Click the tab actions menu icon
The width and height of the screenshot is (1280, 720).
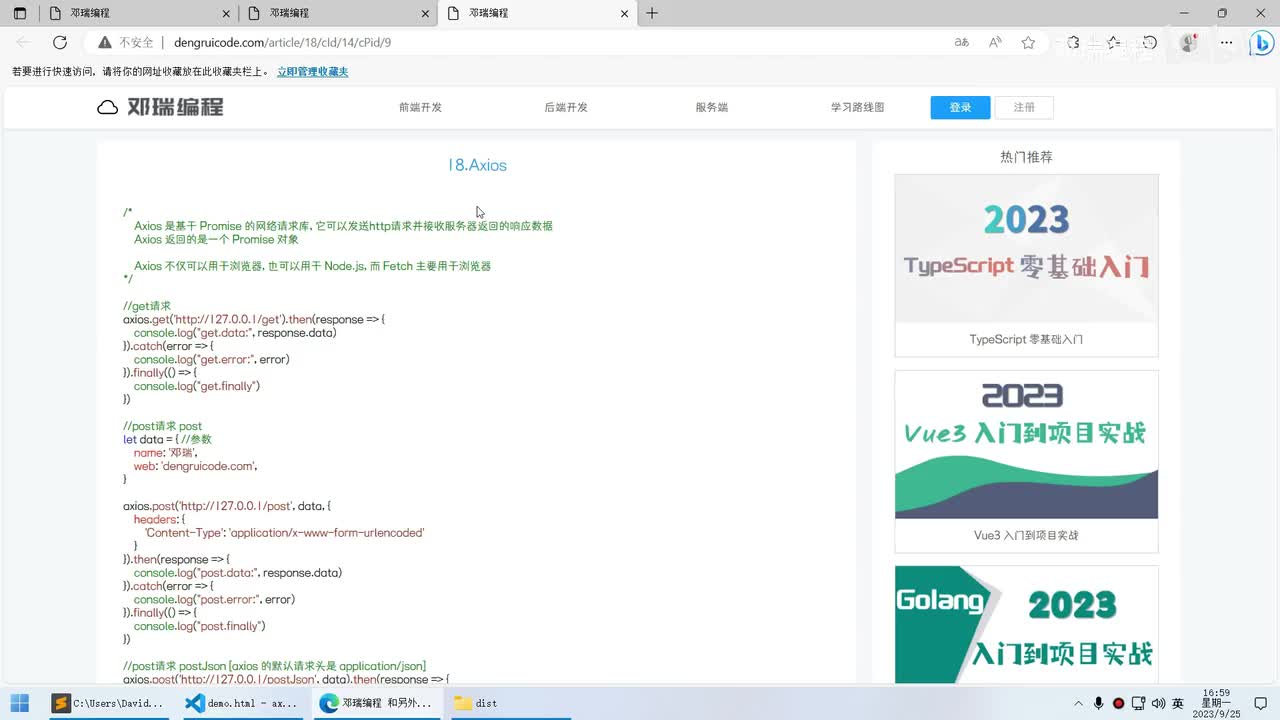coord(20,13)
